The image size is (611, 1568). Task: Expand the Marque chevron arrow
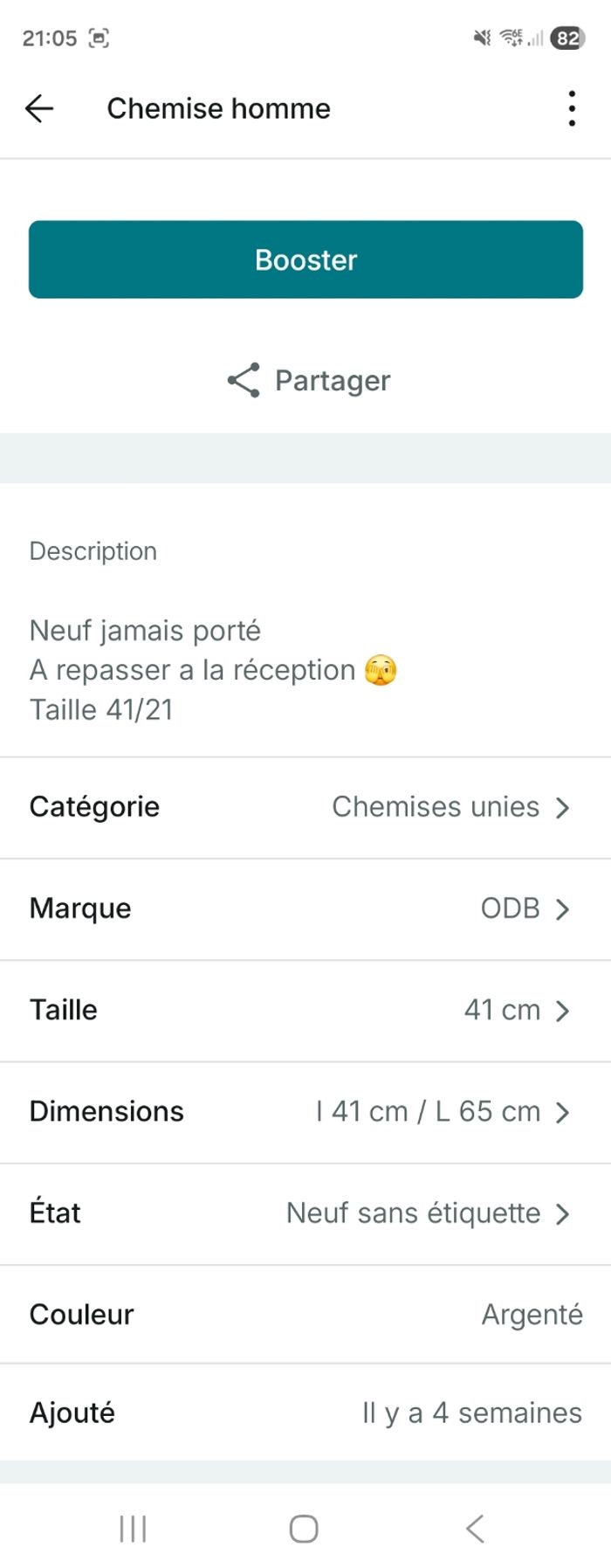coord(563,909)
